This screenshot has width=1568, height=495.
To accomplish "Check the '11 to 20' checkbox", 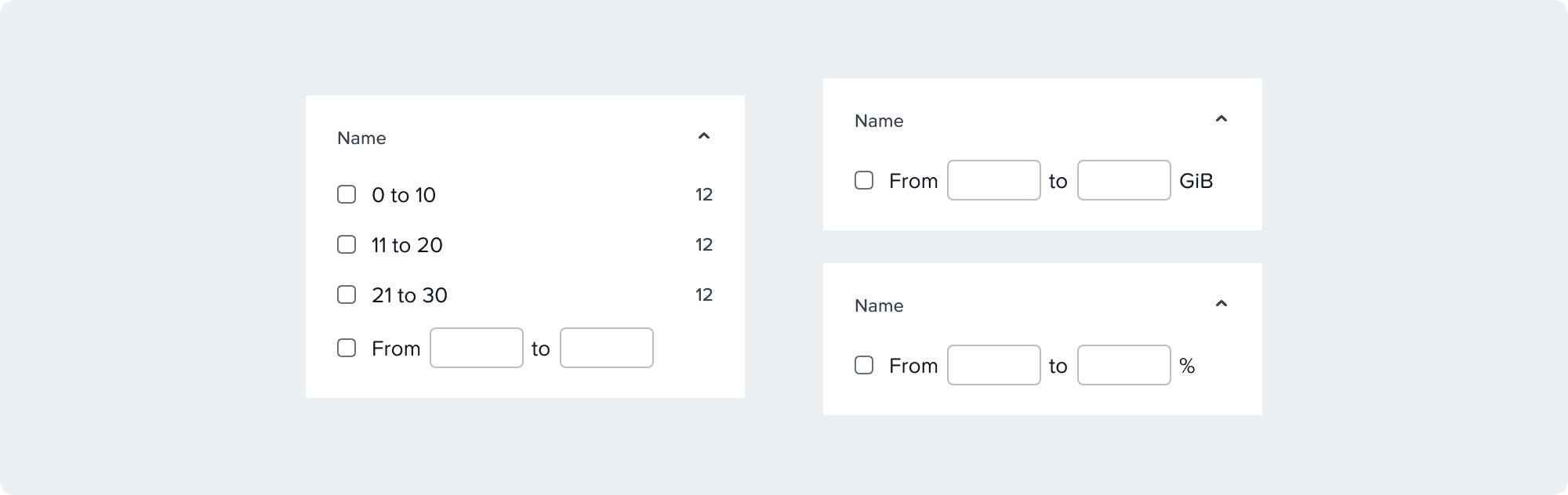I will click(347, 244).
